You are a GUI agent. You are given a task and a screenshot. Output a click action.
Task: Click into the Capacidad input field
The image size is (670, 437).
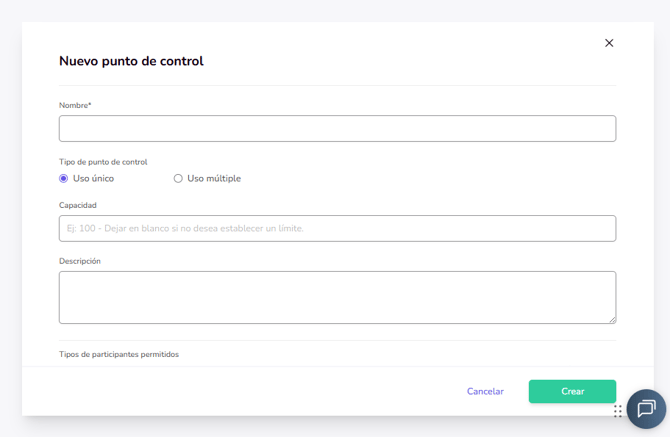tap(337, 229)
